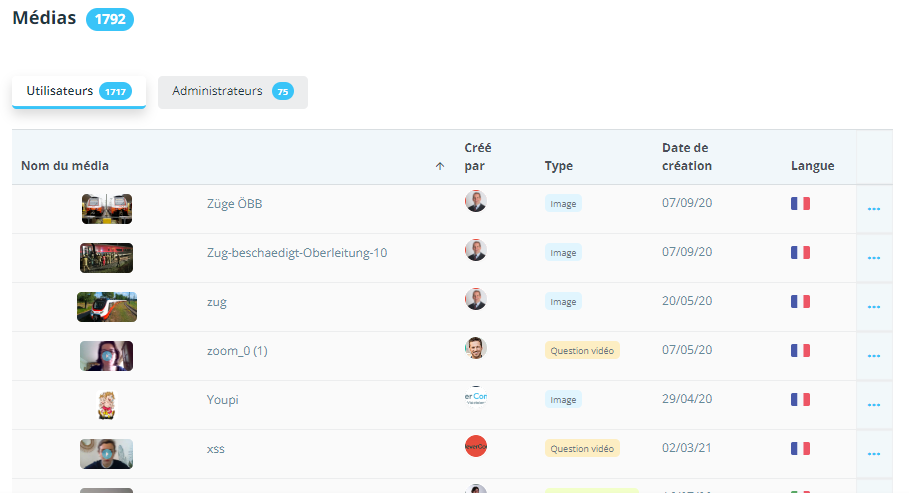Click Question vidéo tag in xss row
The height and width of the screenshot is (493, 909).
pyautogui.click(x=582, y=449)
